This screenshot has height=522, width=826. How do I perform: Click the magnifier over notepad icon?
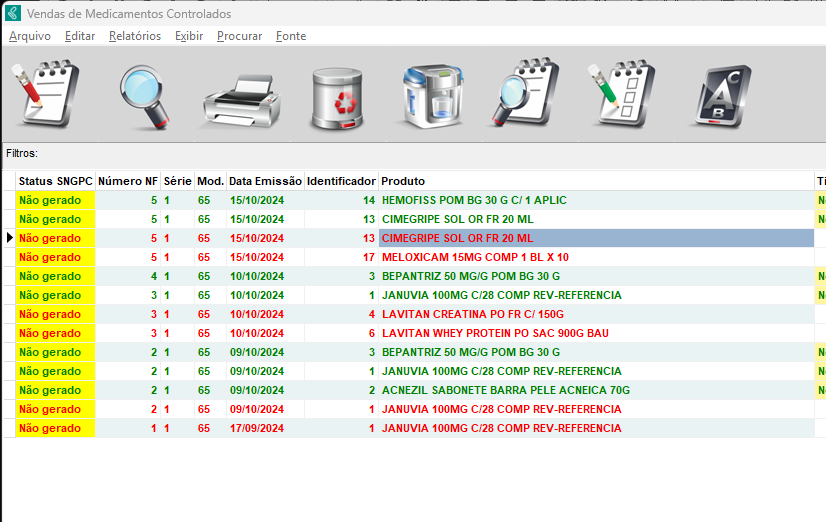pos(528,96)
